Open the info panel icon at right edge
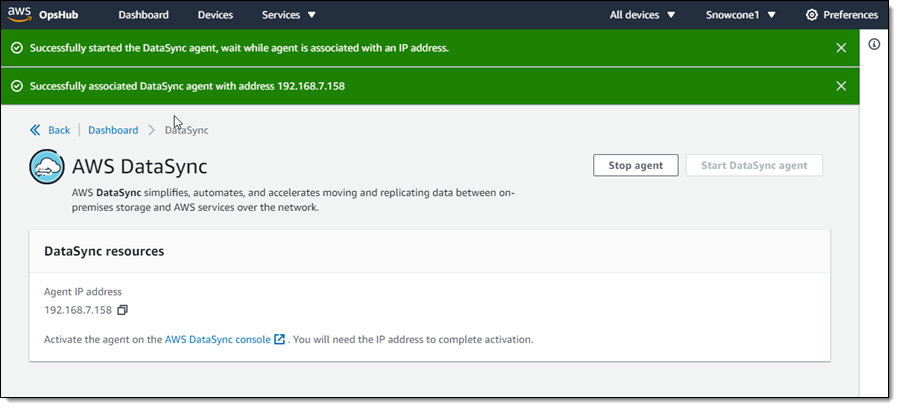900x408 pixels. coord(873,45)
